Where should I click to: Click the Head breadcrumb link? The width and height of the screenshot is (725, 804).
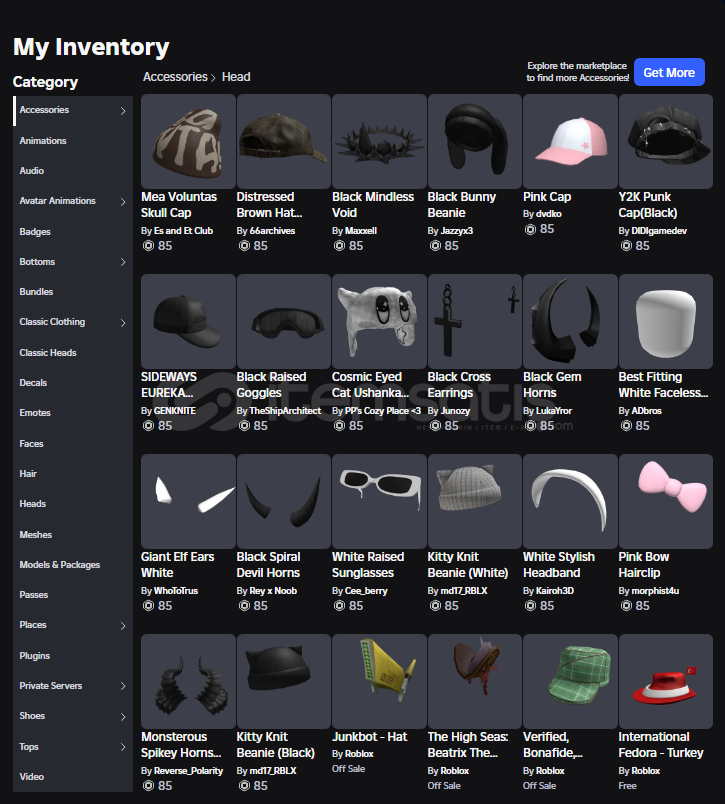[236, 77]
